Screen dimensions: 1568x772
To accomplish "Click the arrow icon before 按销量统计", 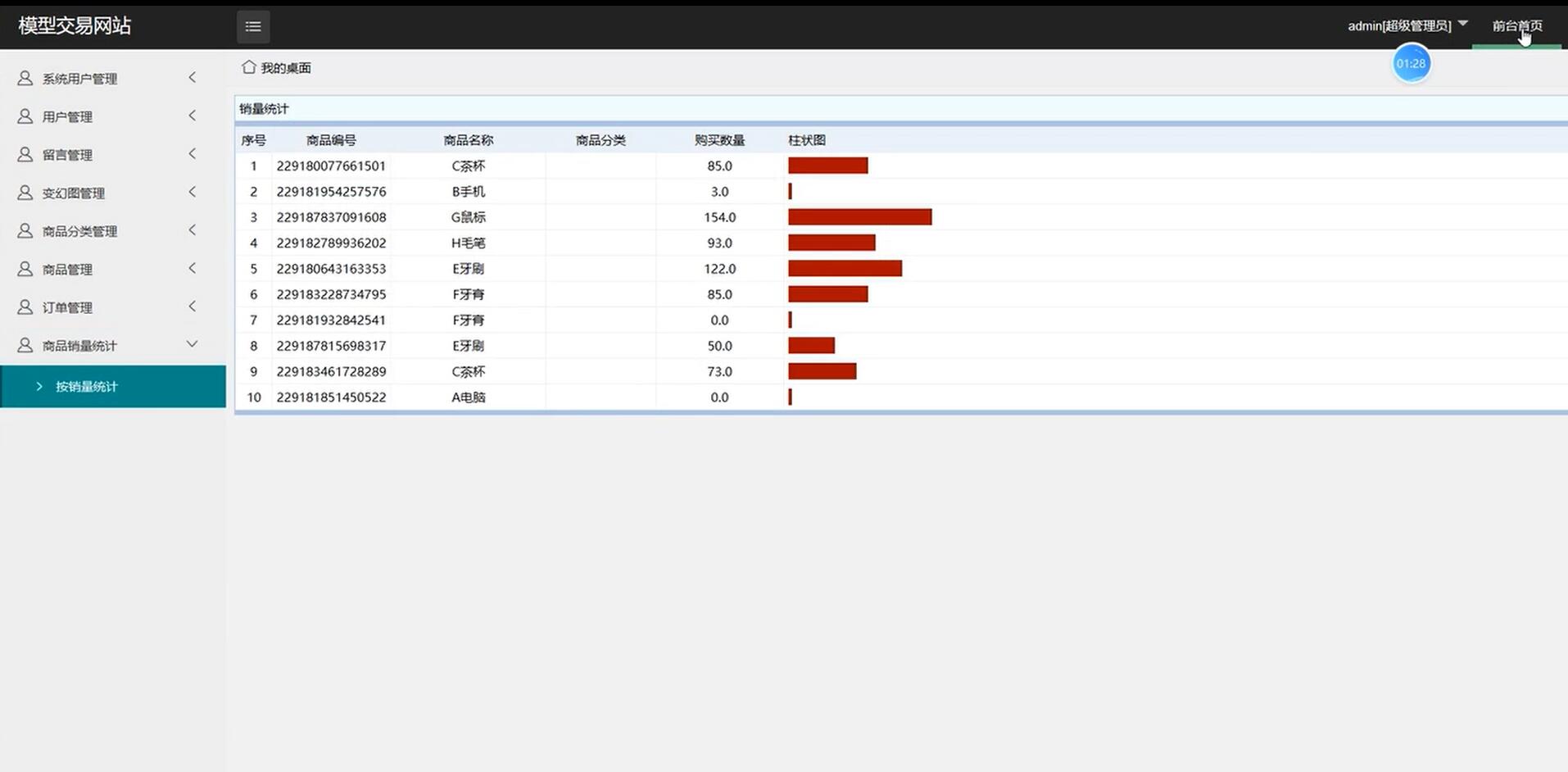I will point(39,386).
